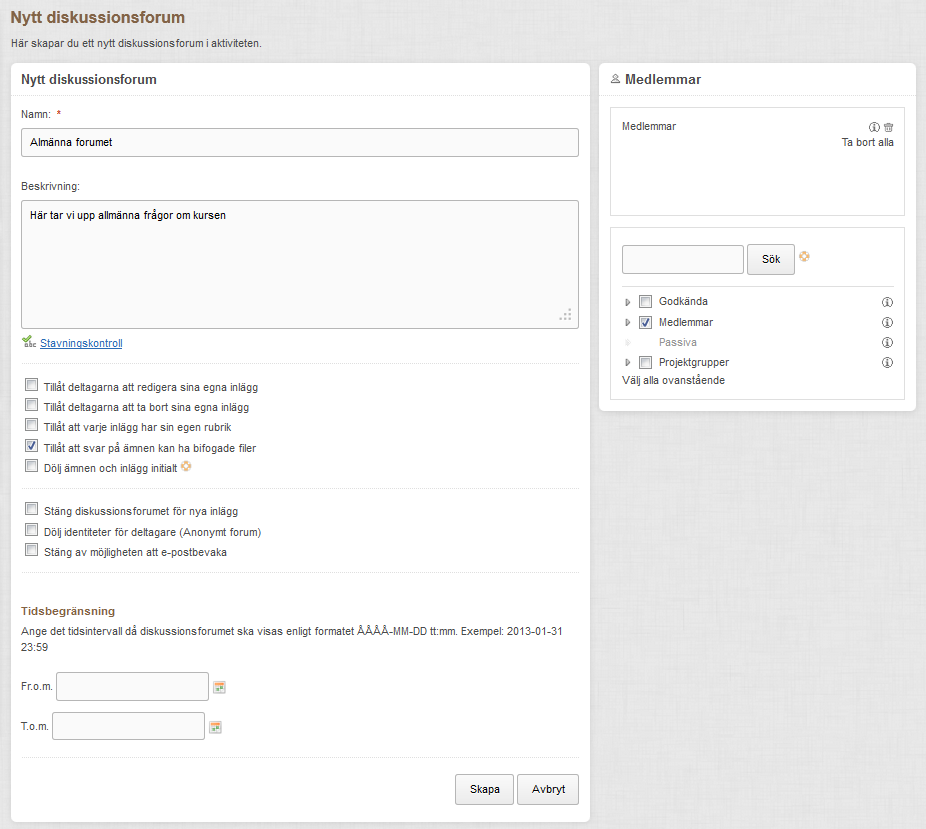This screenshot has width=926, height=829.
Task: Enable Dölj identiteter för deltagare (Anonymt forum)
Action: click(32, 530)
